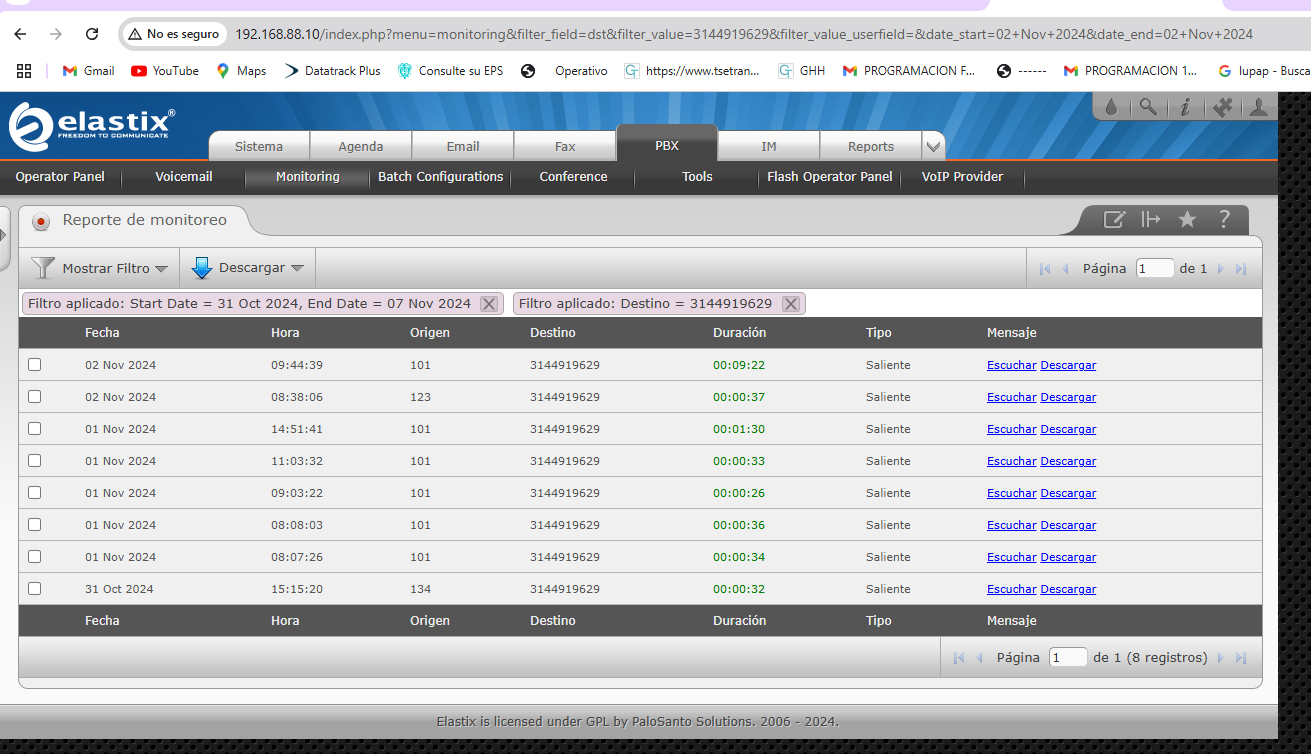Screen dimensions: 1311x754
Task: Click the puzzle piece addons icon
Action: click(x=1222, y=107)
